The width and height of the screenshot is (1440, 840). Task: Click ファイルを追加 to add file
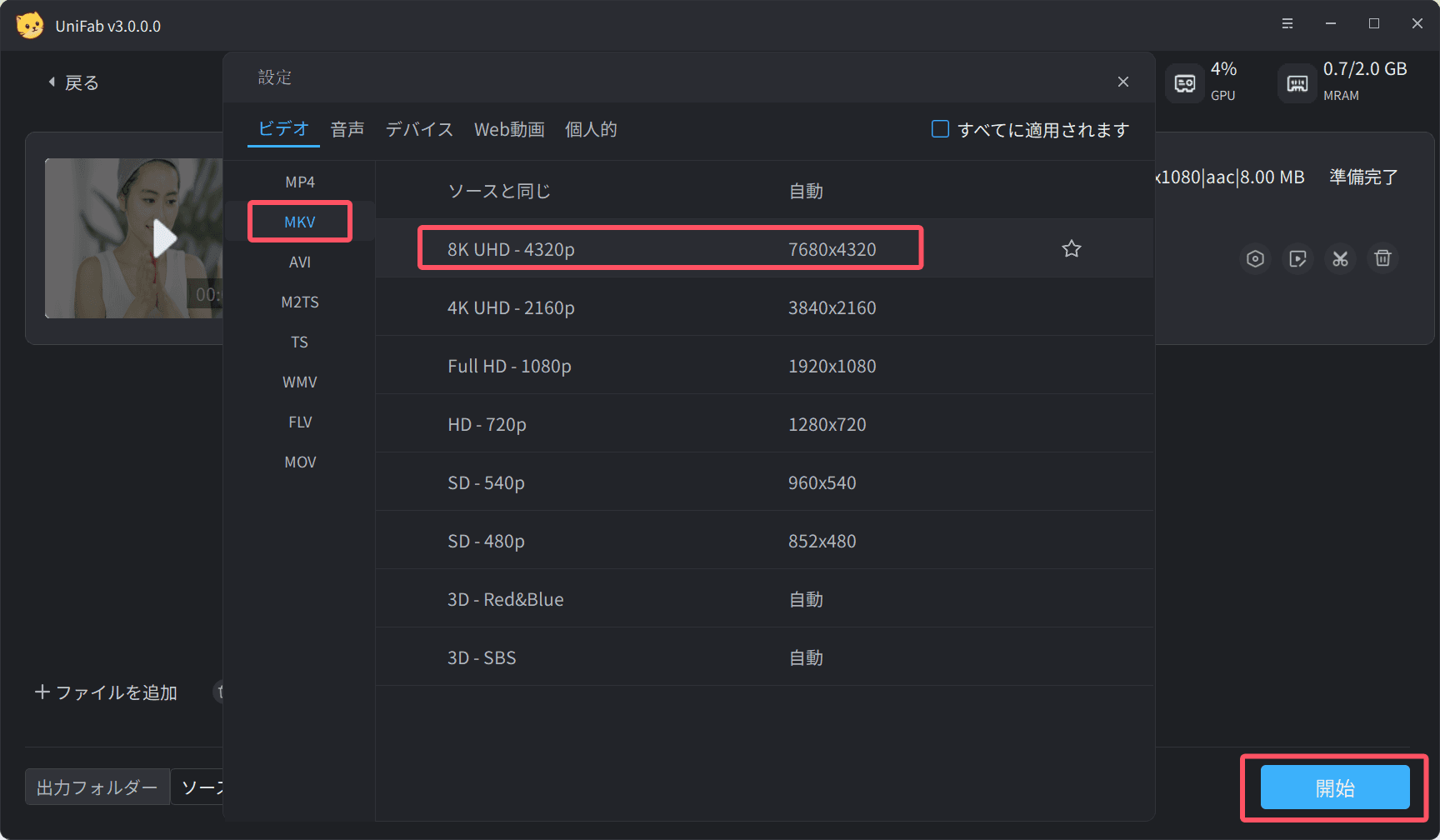point(106,692)
